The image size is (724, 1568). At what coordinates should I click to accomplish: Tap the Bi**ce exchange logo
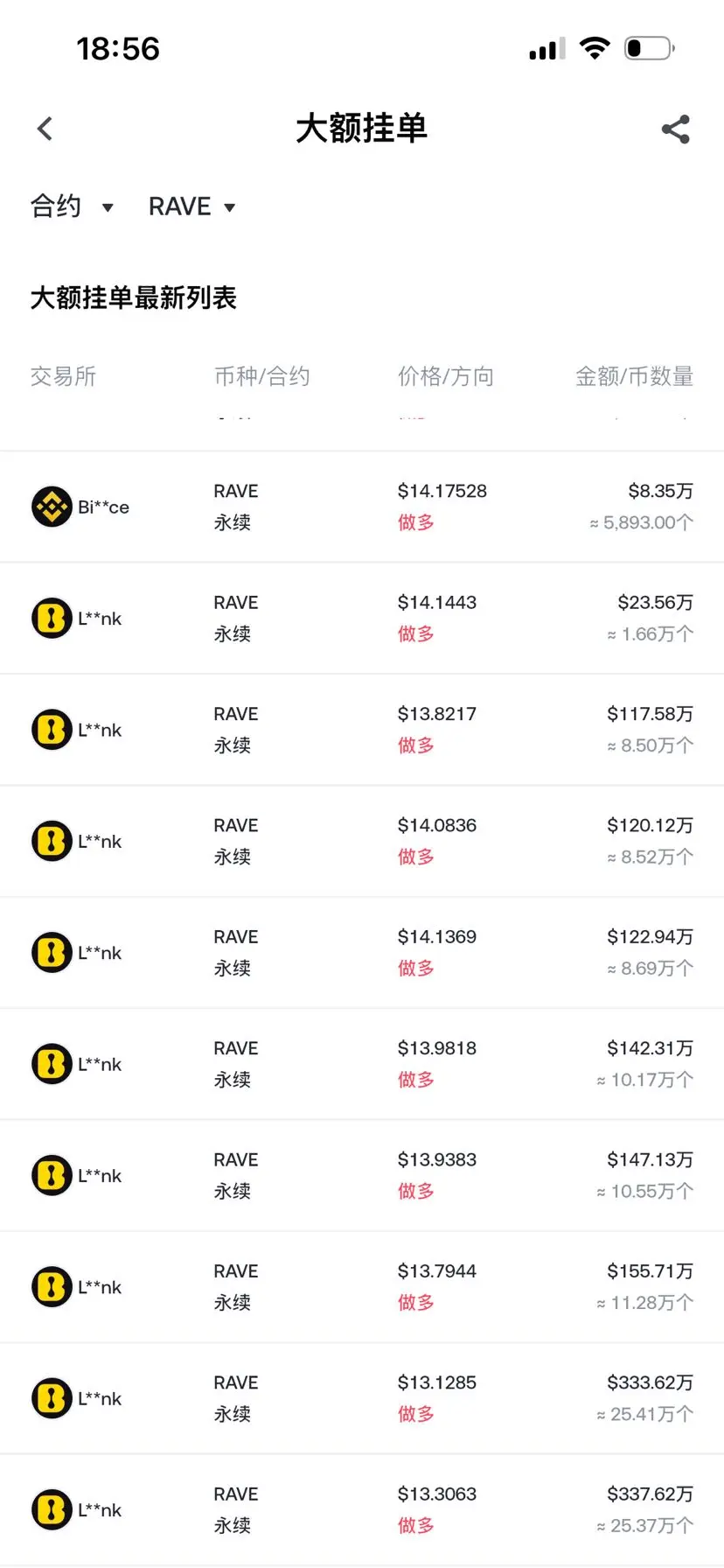click(52, 507)
